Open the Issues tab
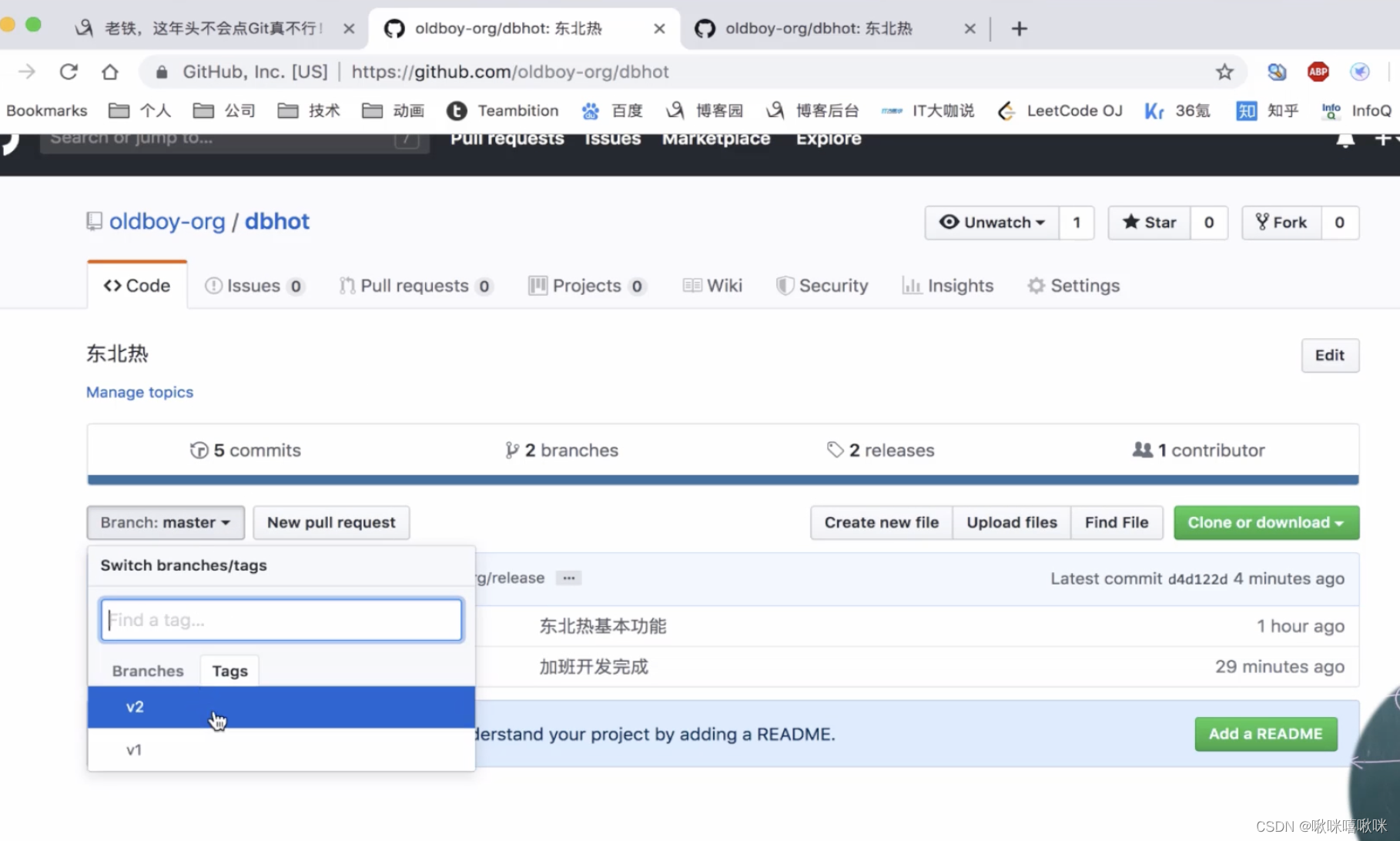The width and height of the screenshot is (1400, 841). tap(254, 286)
